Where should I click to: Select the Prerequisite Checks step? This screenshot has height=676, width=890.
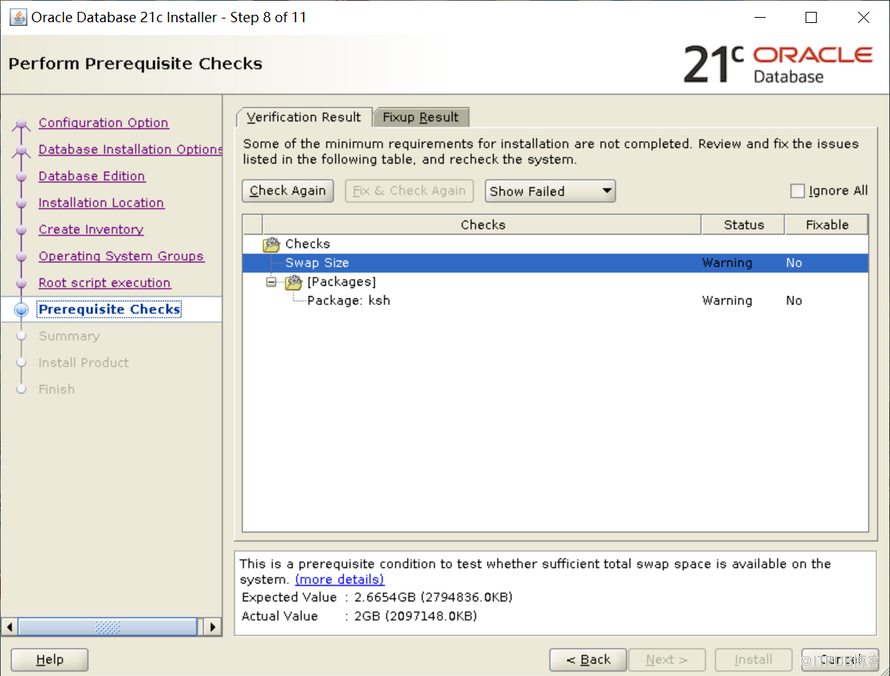point(109,309)
